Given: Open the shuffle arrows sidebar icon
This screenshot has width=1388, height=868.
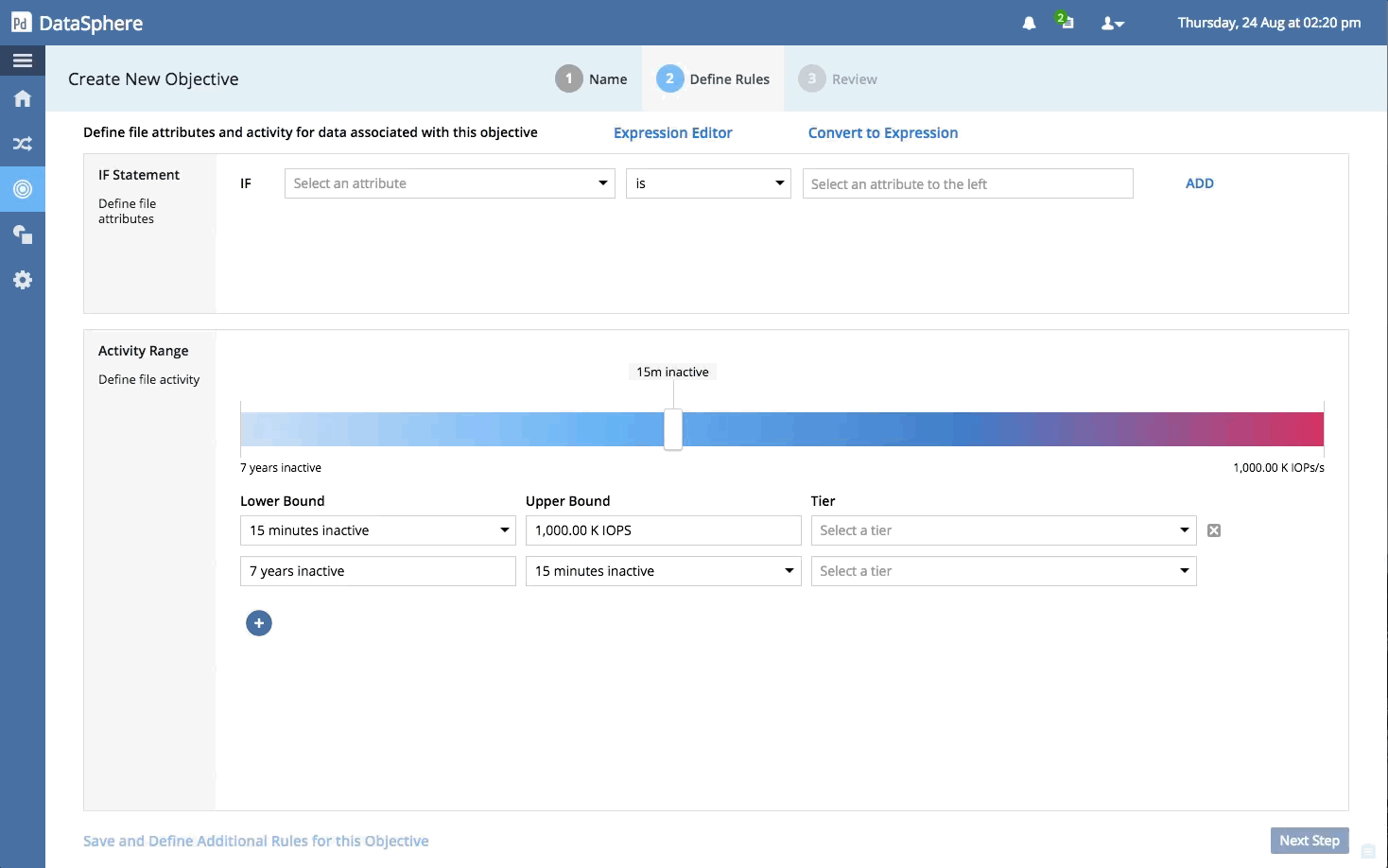Looking at the screenshot, I should (23, 144).
